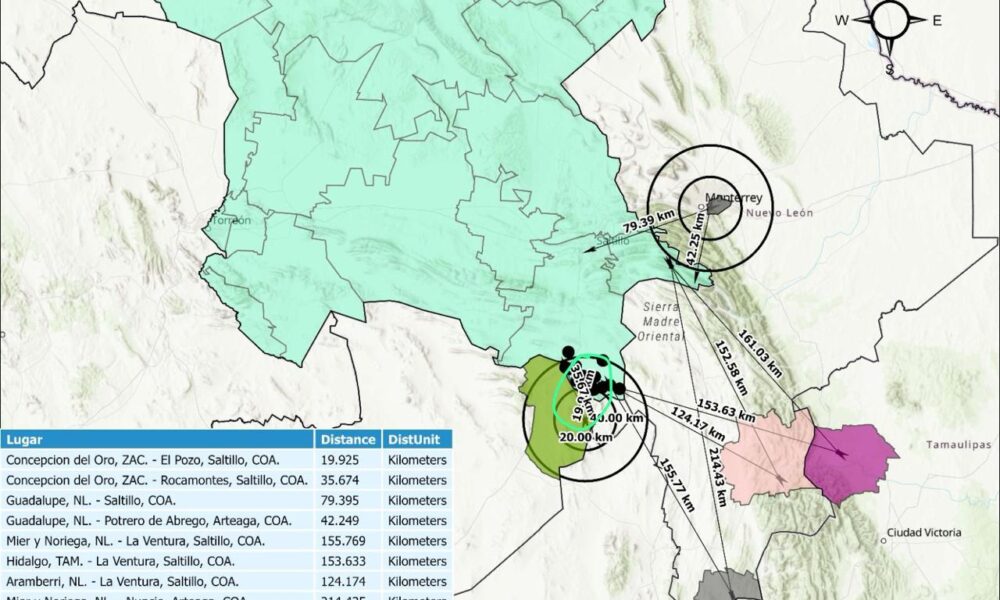Select the magenta municipality polygon
Viewport: 1000px width, 600px height.
coord(850,460)
